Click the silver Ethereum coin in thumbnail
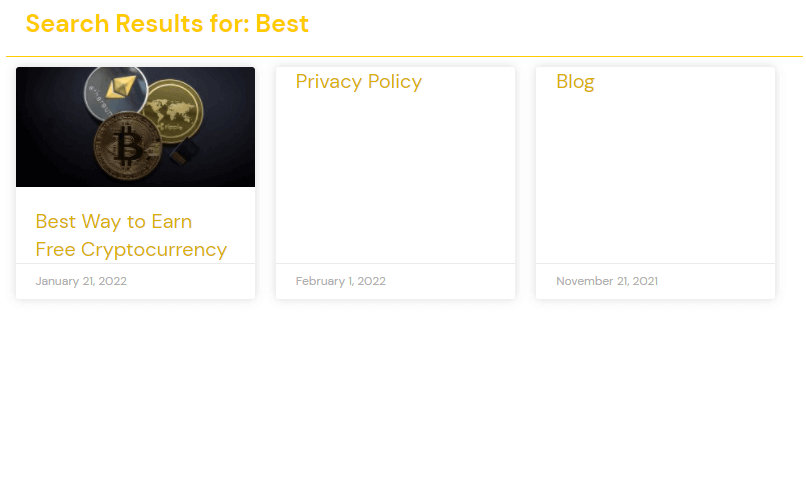Screen dimensions: 806x492 click(116, 92)
